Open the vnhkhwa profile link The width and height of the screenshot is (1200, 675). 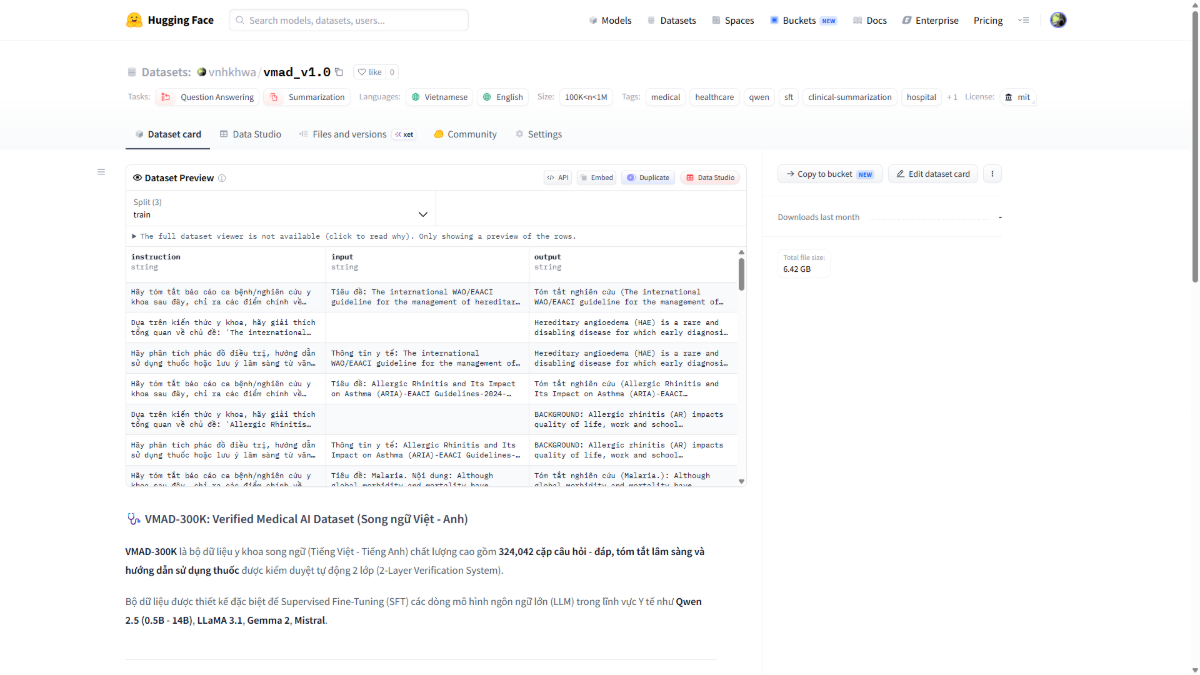(232, 72)
